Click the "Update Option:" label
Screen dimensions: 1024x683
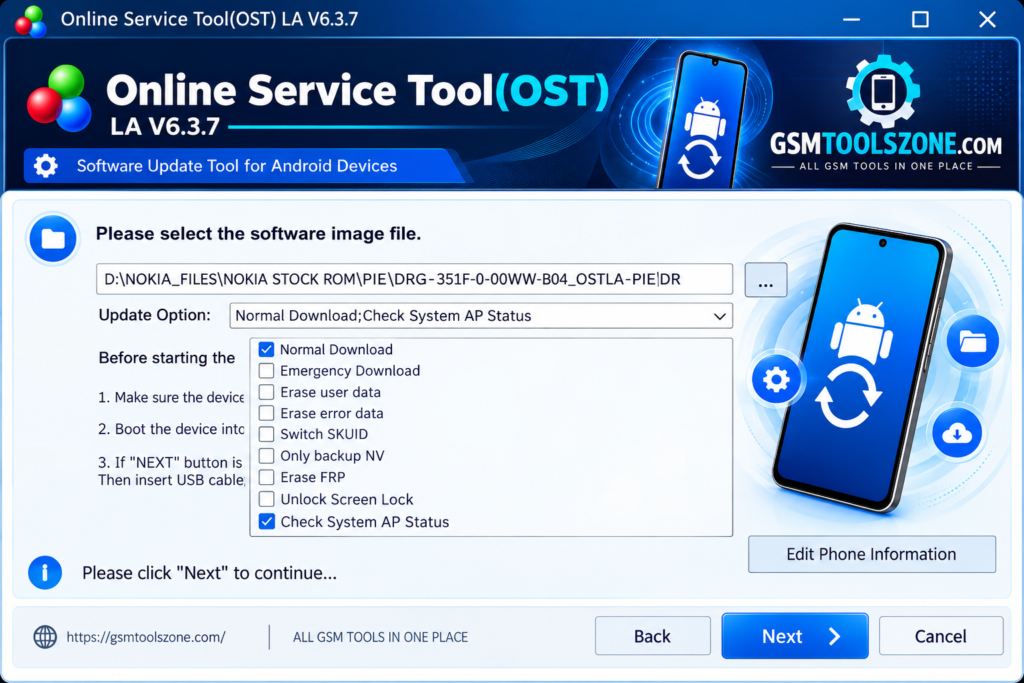[155, 315]
